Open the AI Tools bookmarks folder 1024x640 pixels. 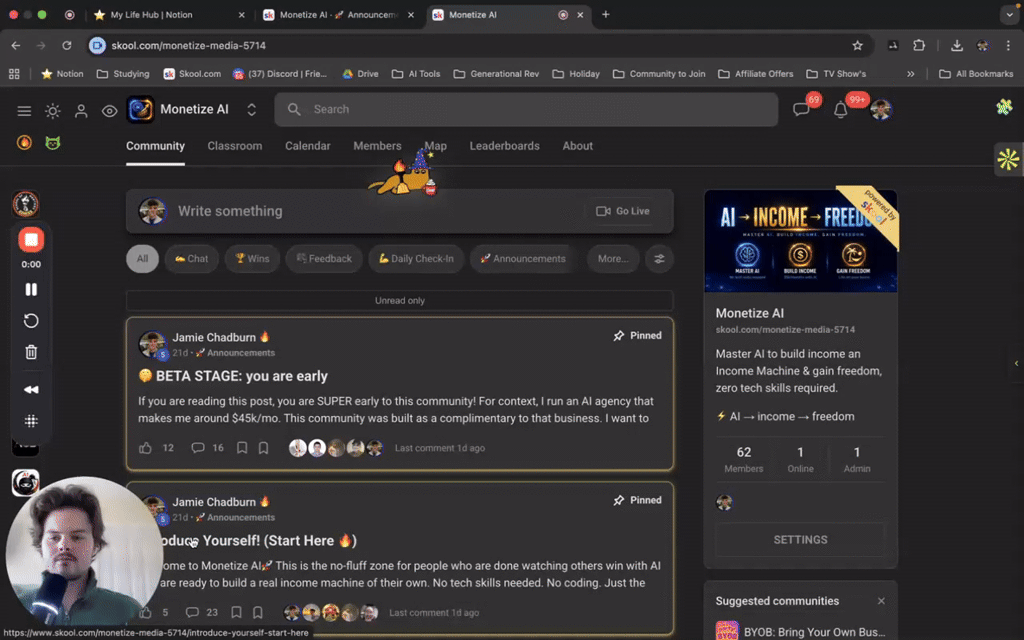[416, 74]
